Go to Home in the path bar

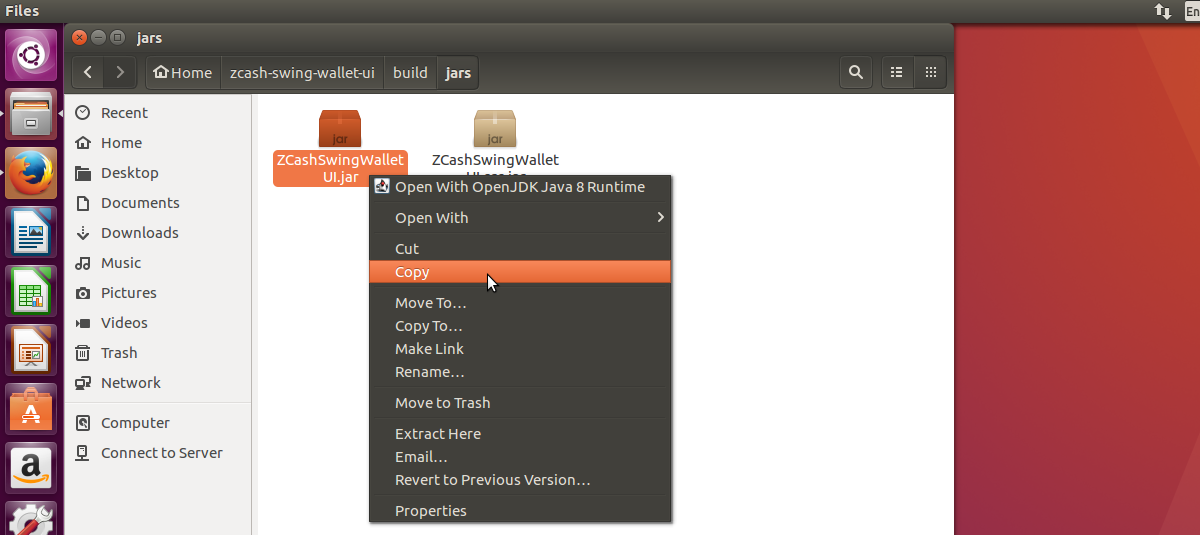pyautogui.click(x=184, y=72)
